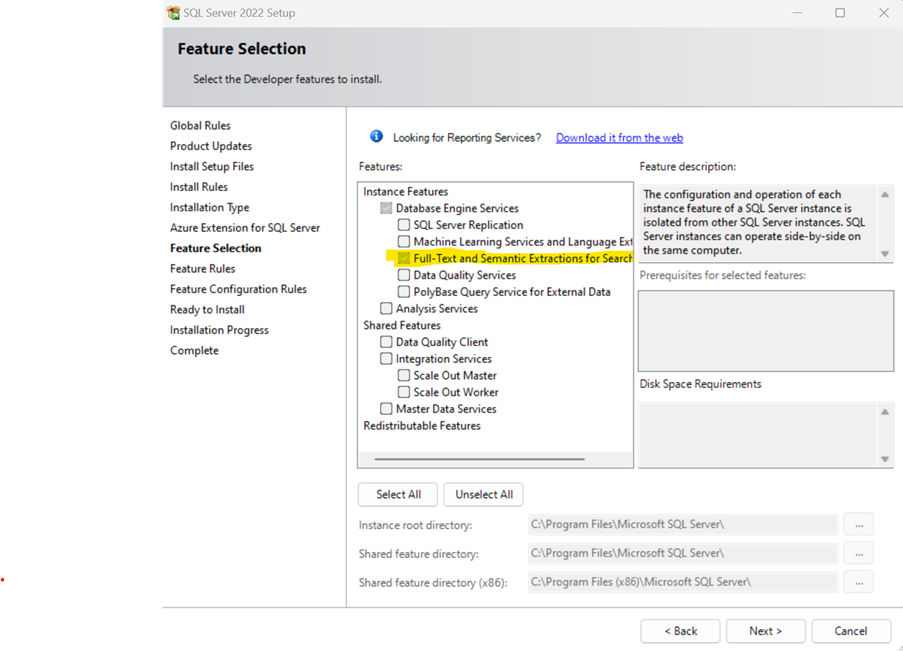Browse for the shared feature directory (x86)
Image resolution: width=903 pixels, height=651 pixels.
[x=858, y=582]
